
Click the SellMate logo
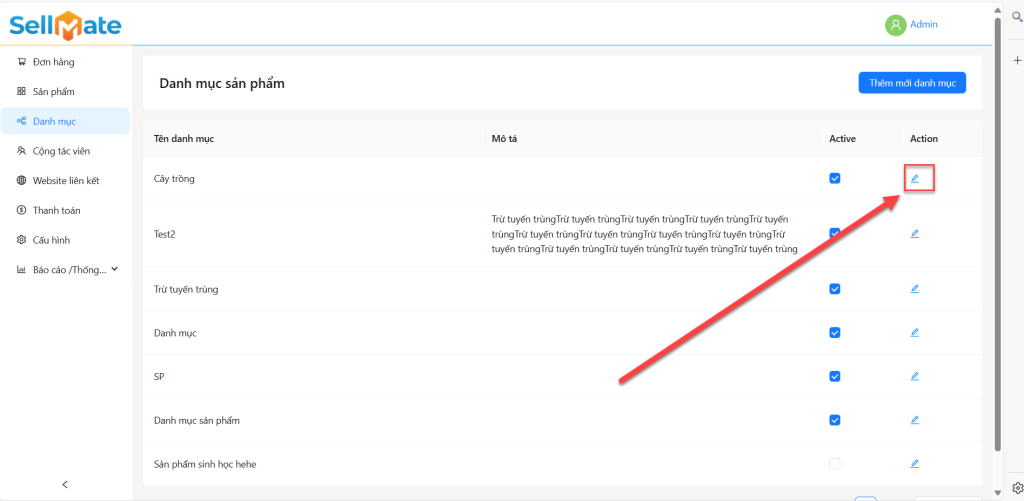pos(65,25)
